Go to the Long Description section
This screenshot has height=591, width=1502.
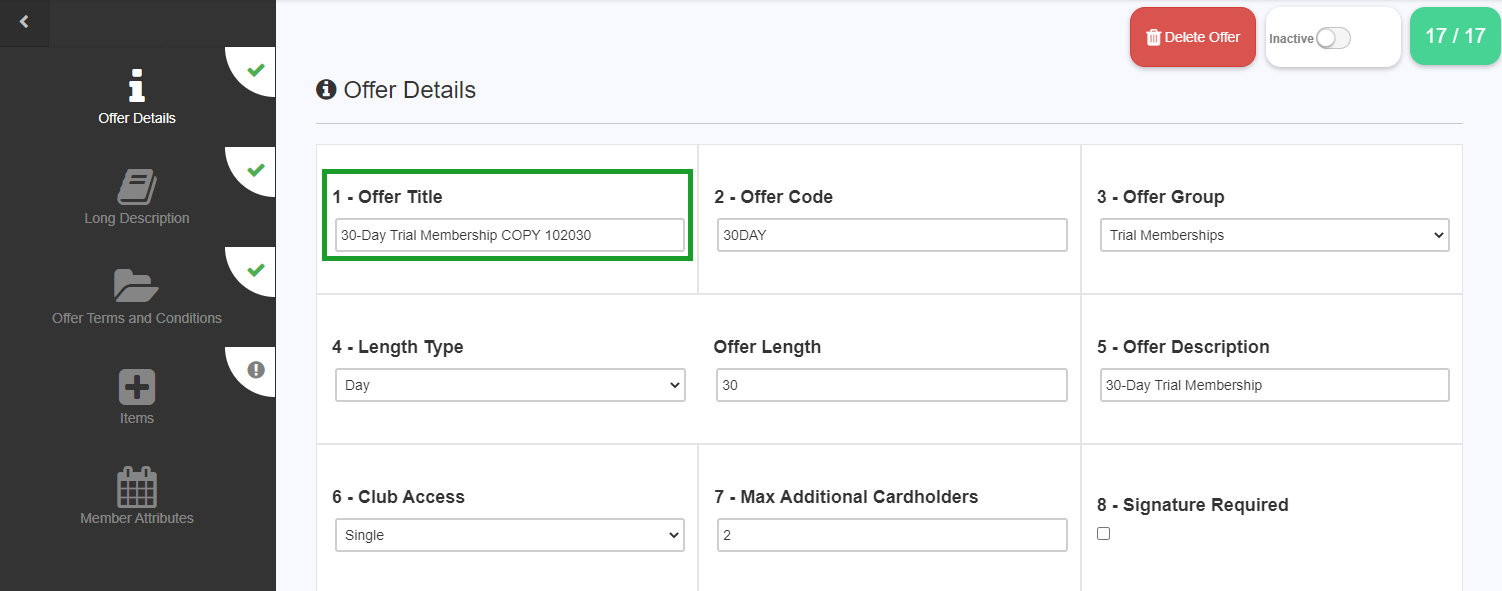pos(137,218)
